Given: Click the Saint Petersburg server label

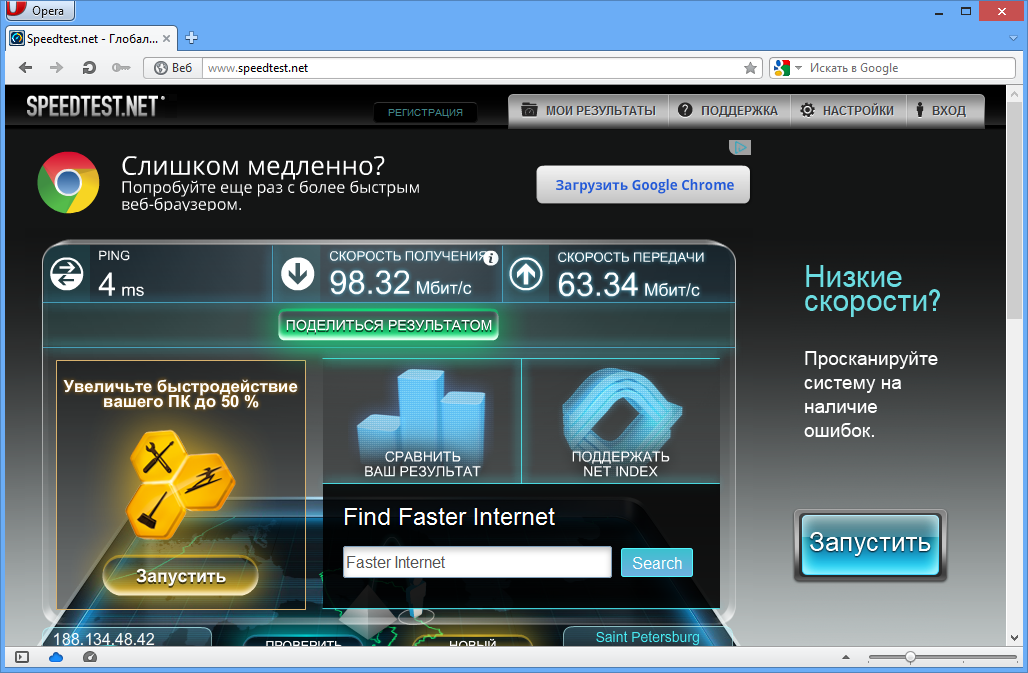Looking at the screenshot, I should tap(647, 637).
